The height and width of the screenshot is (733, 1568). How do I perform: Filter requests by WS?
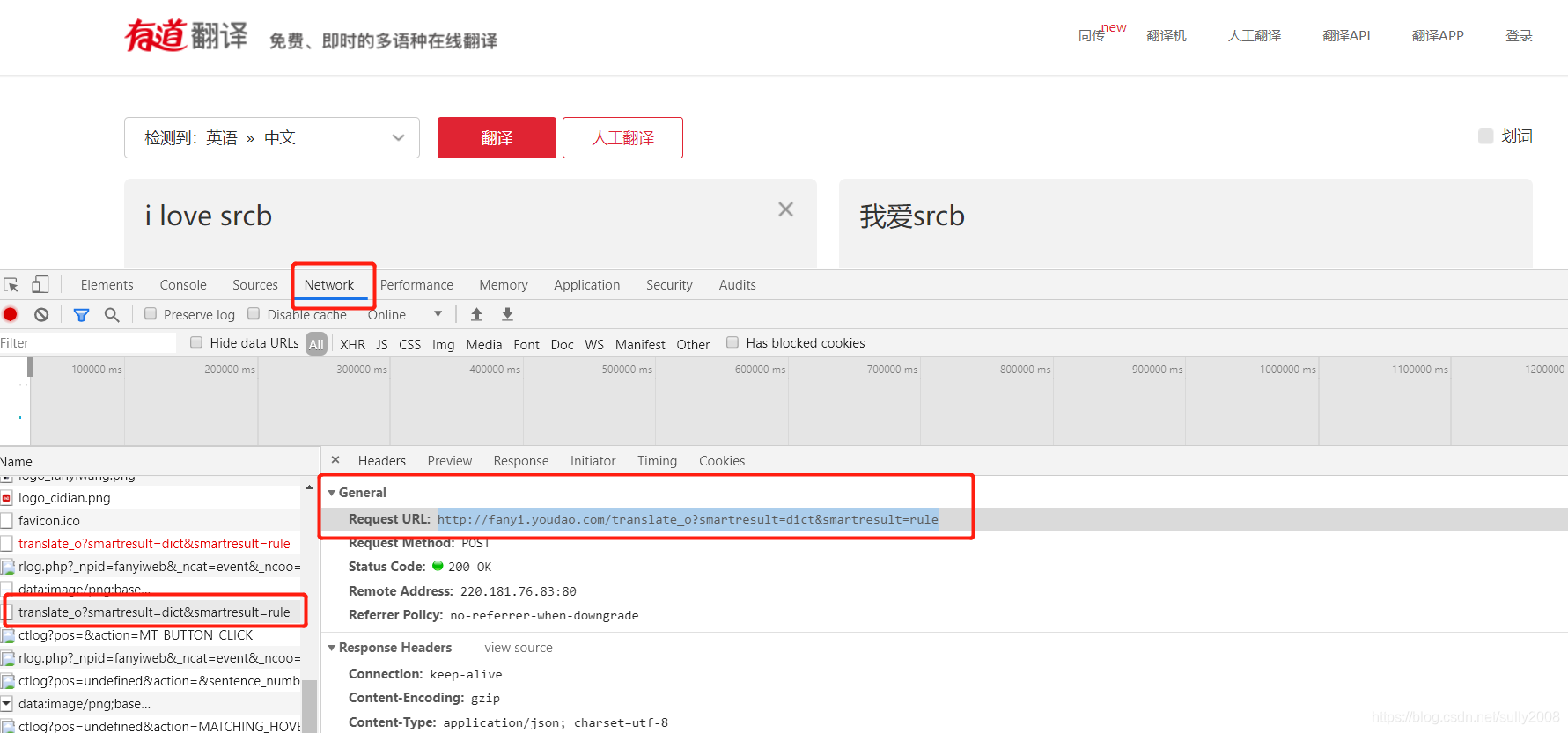click(594, 344)
